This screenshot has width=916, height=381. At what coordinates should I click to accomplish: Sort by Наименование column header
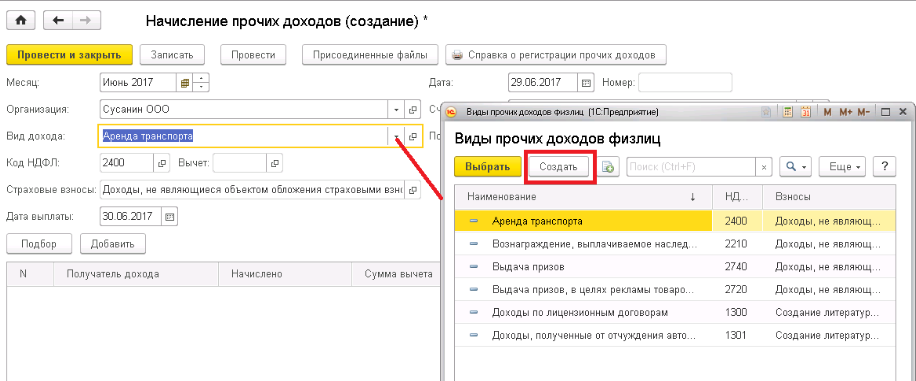[584, 198]
